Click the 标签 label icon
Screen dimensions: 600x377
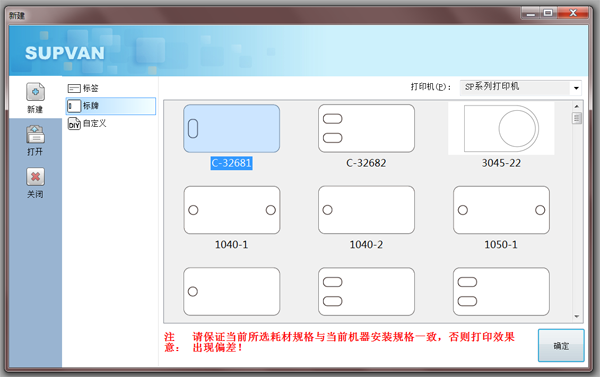click(74, 88)
